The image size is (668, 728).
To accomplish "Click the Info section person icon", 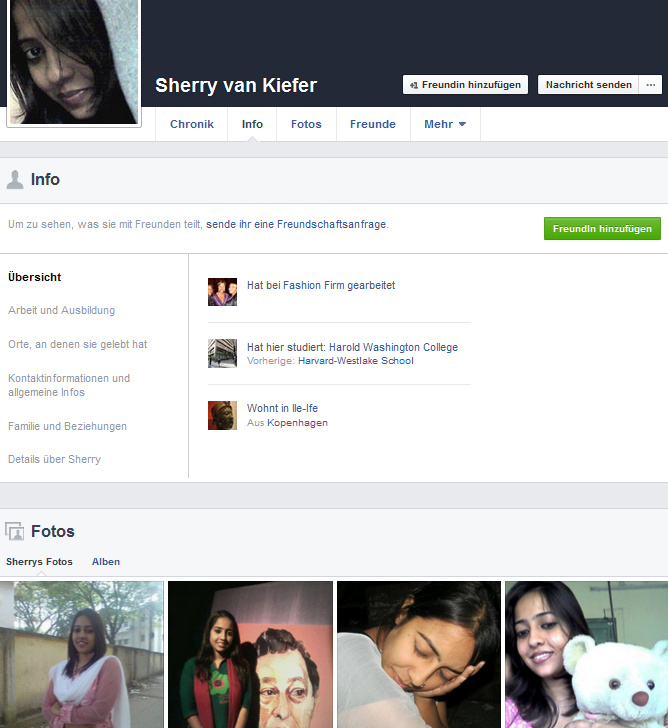I will pyautogui.click(x=15, y=180).
